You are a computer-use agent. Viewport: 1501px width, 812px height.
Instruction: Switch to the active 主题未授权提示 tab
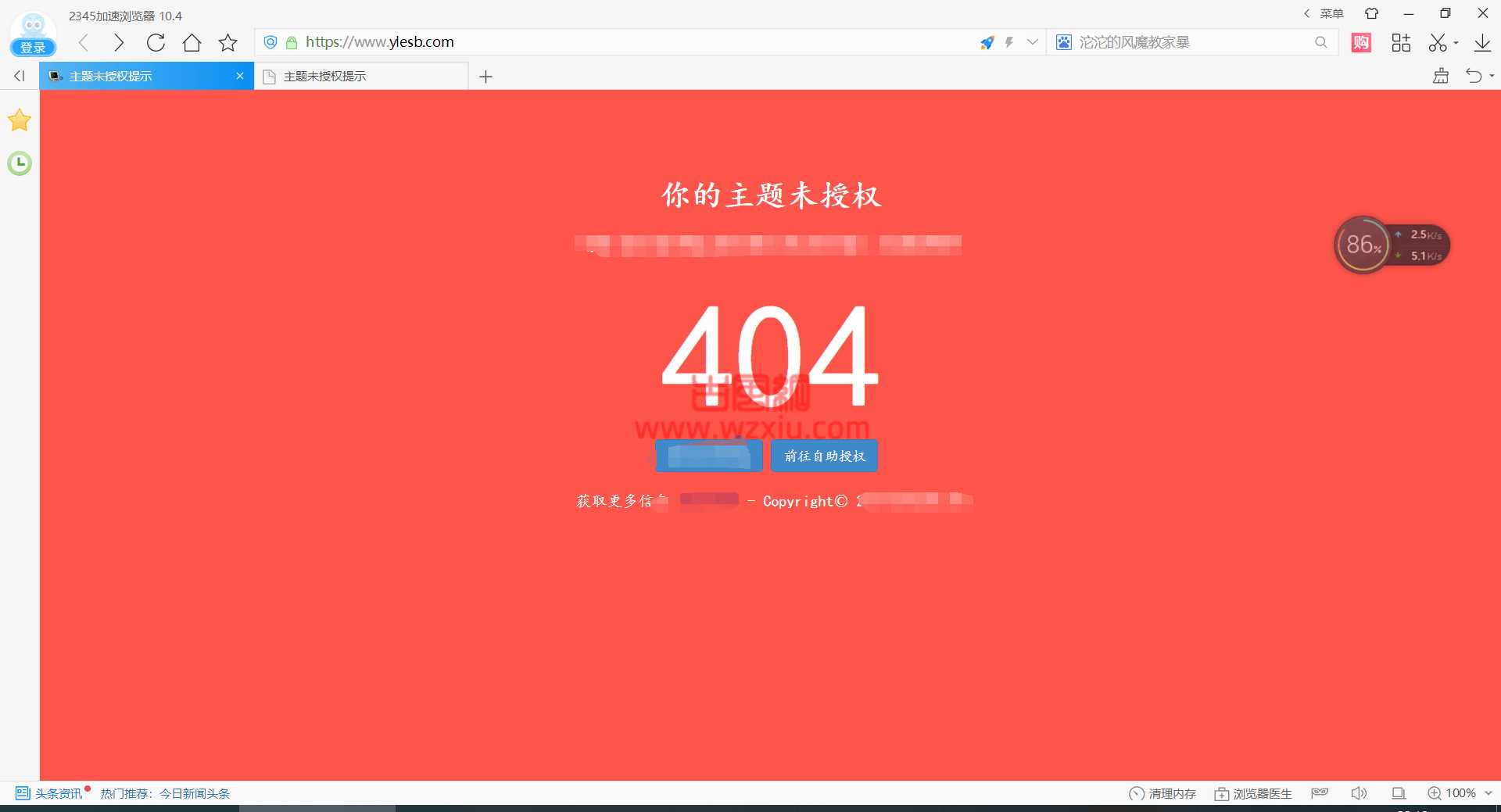(146, 76)
